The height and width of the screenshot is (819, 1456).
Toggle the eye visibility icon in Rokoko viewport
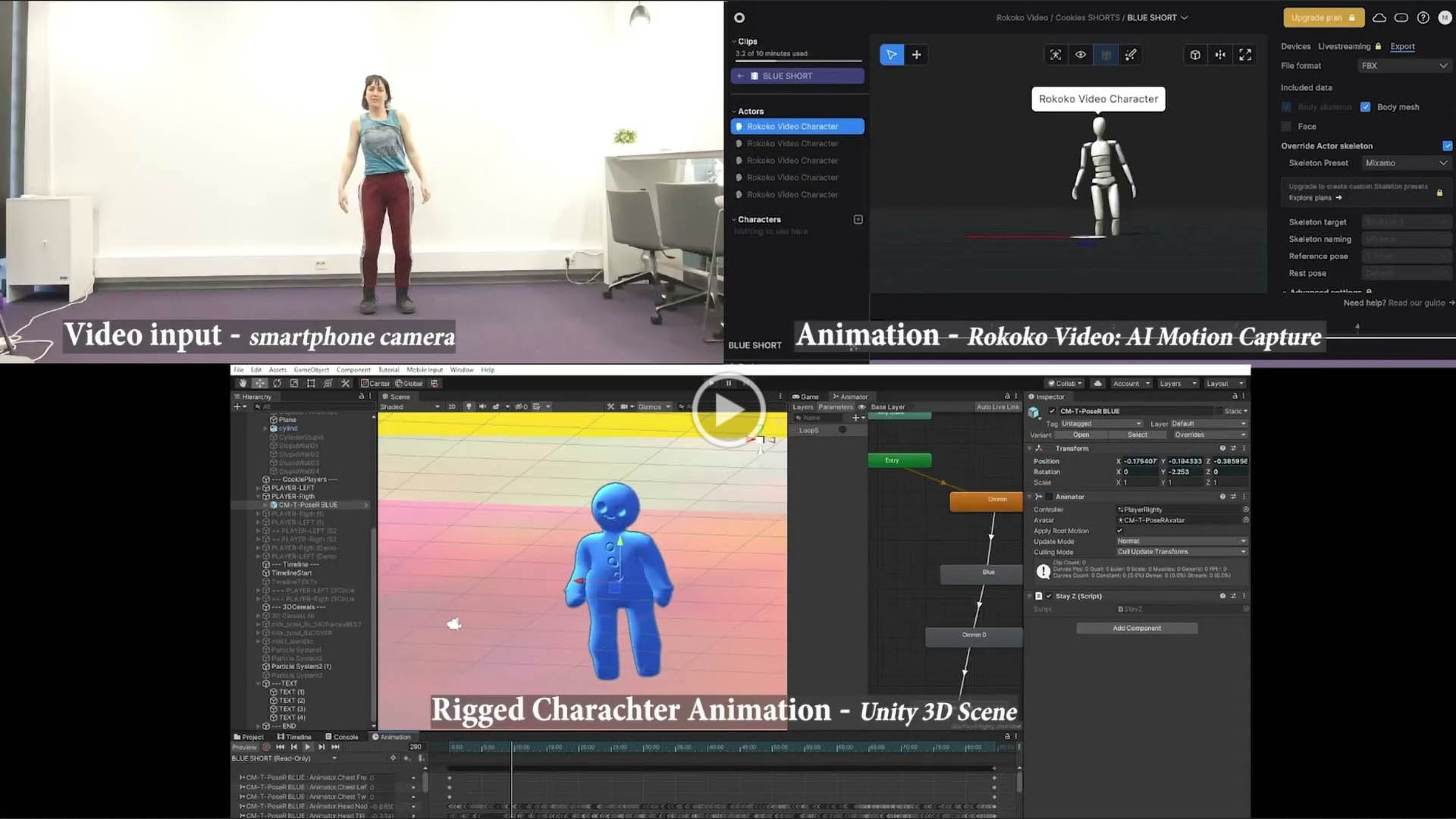point(1081,55)
